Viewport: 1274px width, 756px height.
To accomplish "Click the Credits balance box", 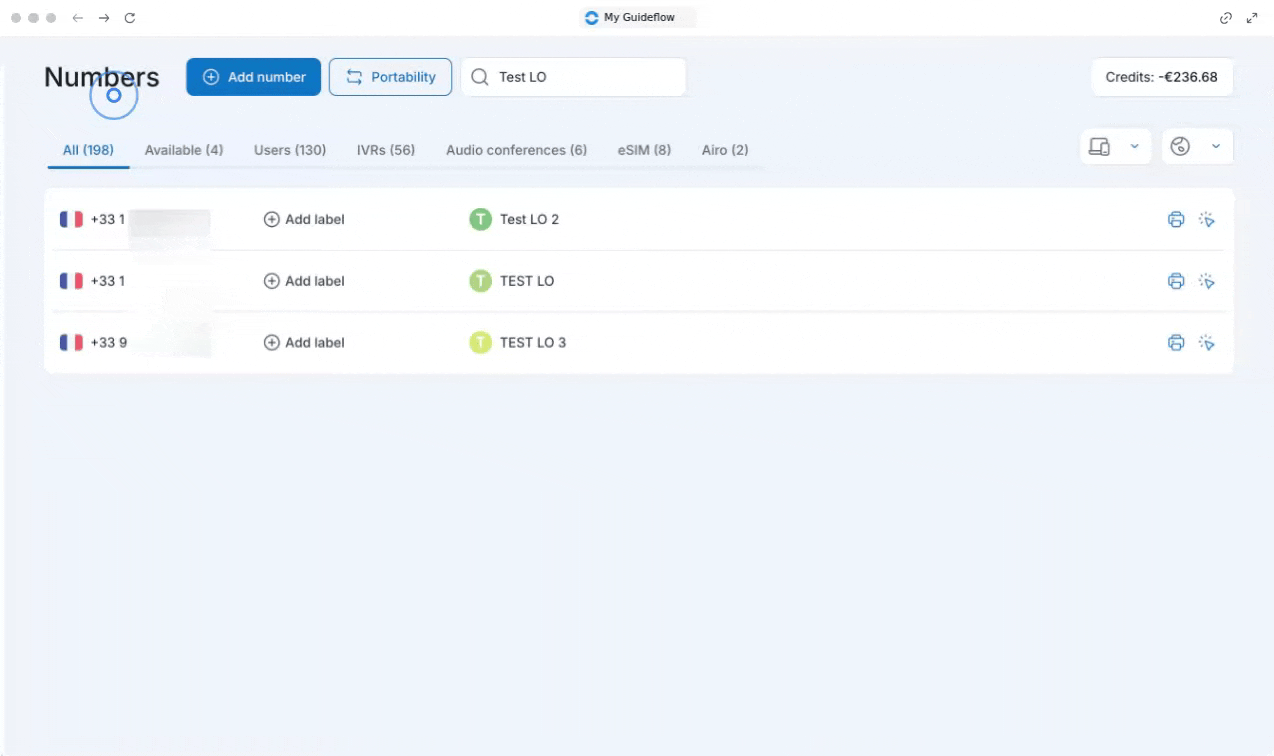I will click(x=1161, y=77).
